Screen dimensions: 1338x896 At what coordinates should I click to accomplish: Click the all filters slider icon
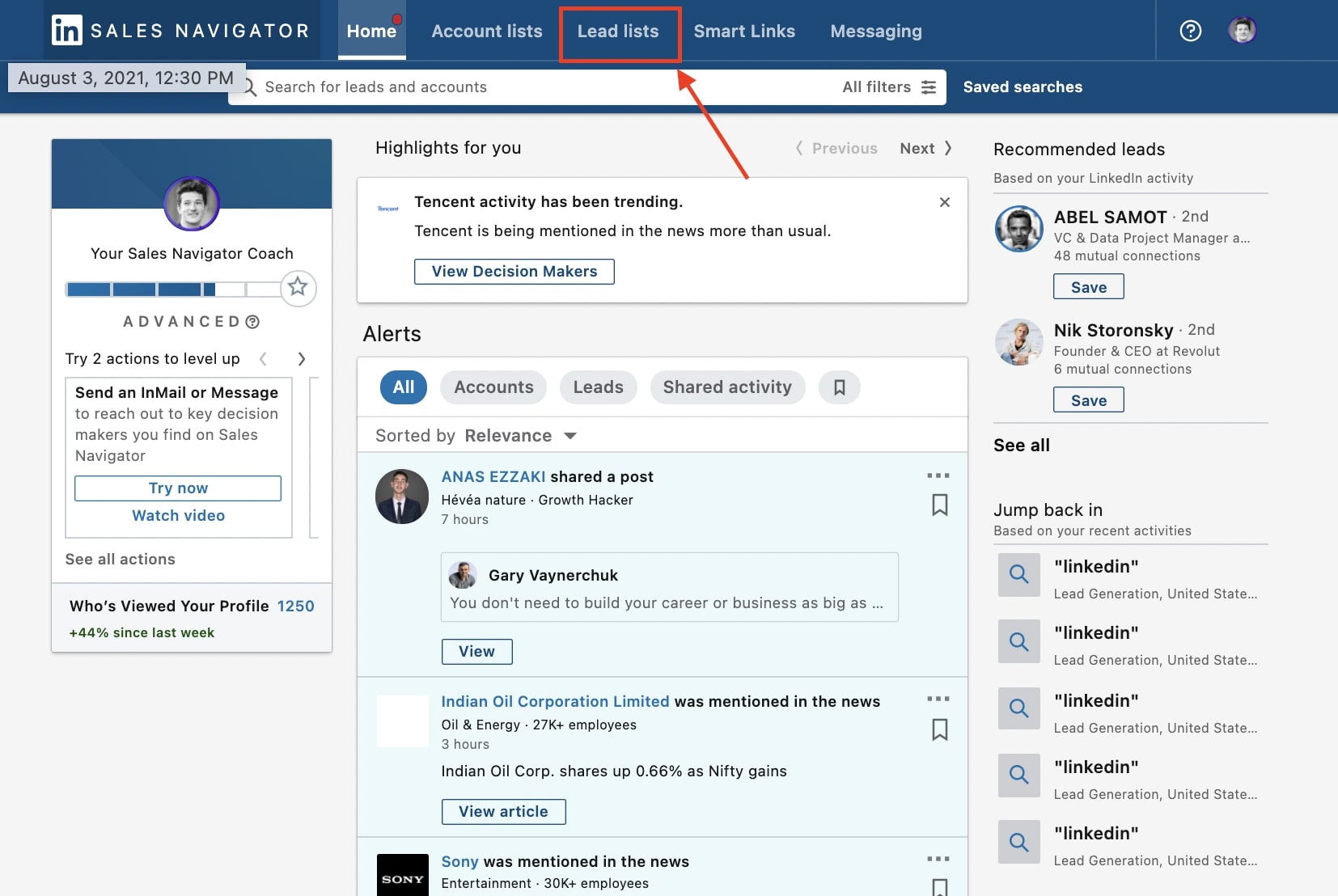tap(929, 87)
